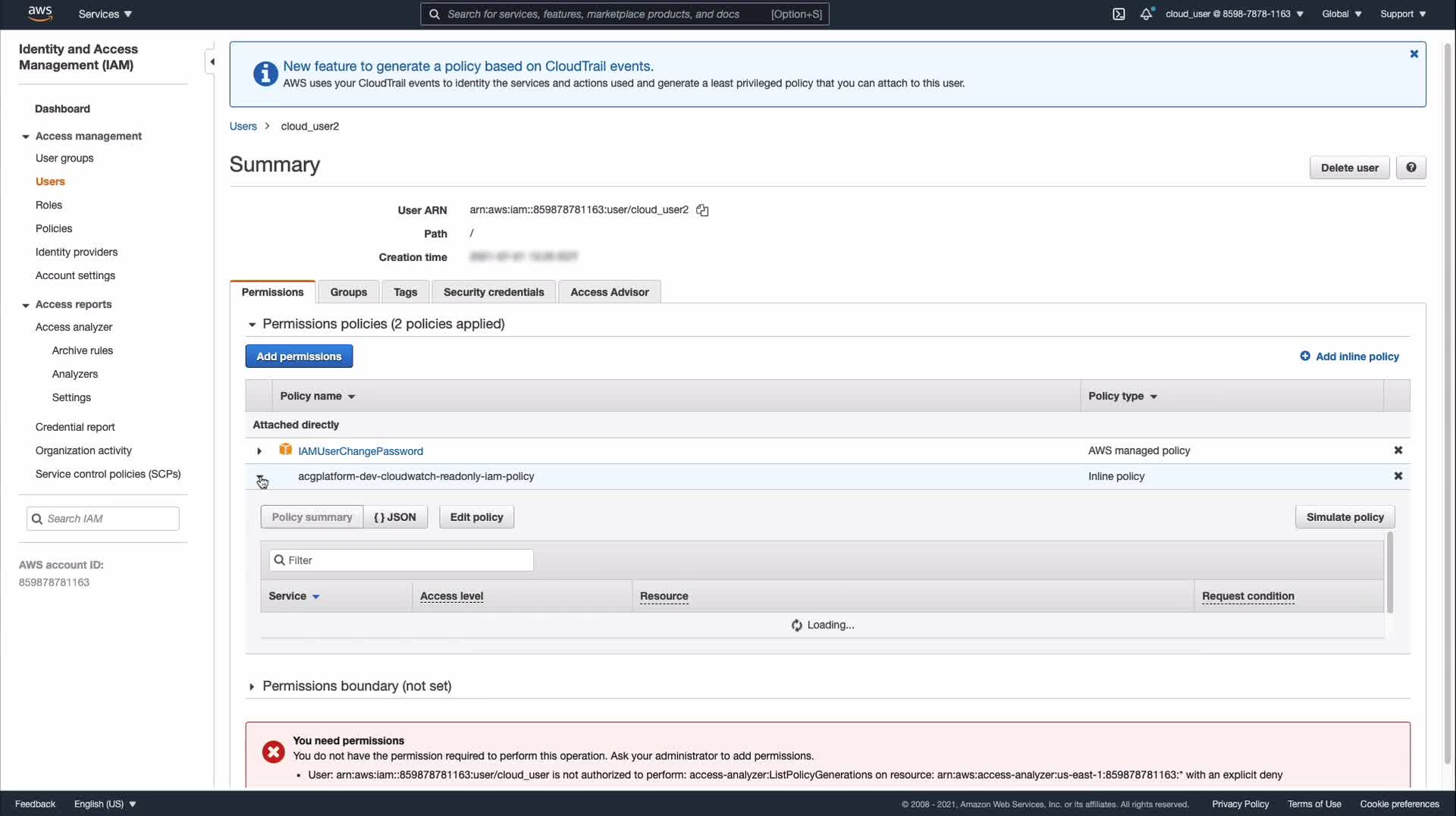Click the Delete user button
Viewport: 1456px width, 816px height.
pos(1349,168)
